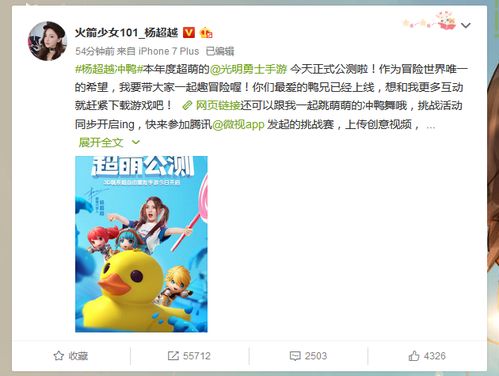The height and width of the screenshot is (376, 499).
Task: Open the poster's avatar profile picture
Action: click(x=47, y=41)
